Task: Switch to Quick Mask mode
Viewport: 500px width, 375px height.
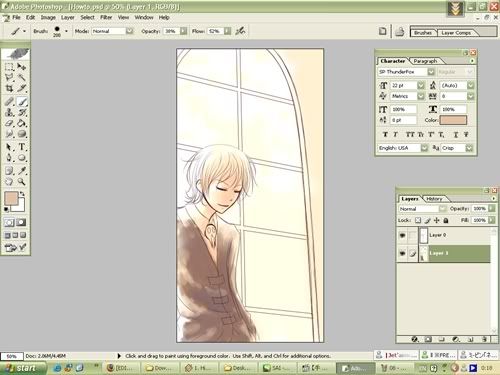Action: (22, 222)
